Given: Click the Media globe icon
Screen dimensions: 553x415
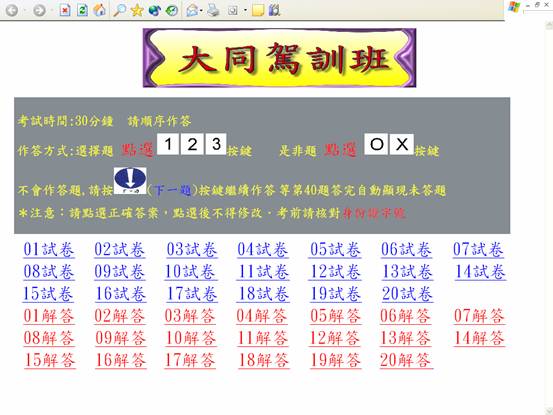Looking at the screenshot, I should [154, 10].
